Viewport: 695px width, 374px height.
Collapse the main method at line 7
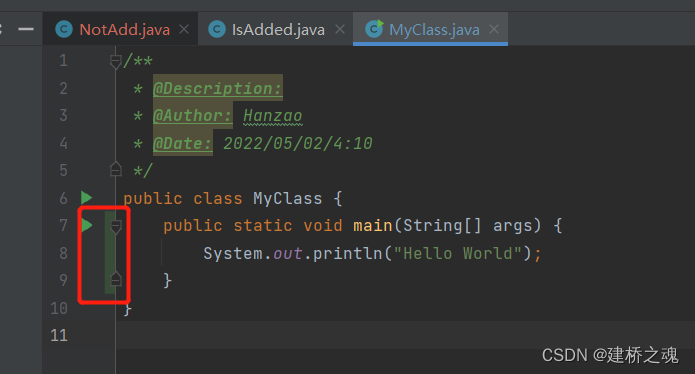(x=116, y=226)
